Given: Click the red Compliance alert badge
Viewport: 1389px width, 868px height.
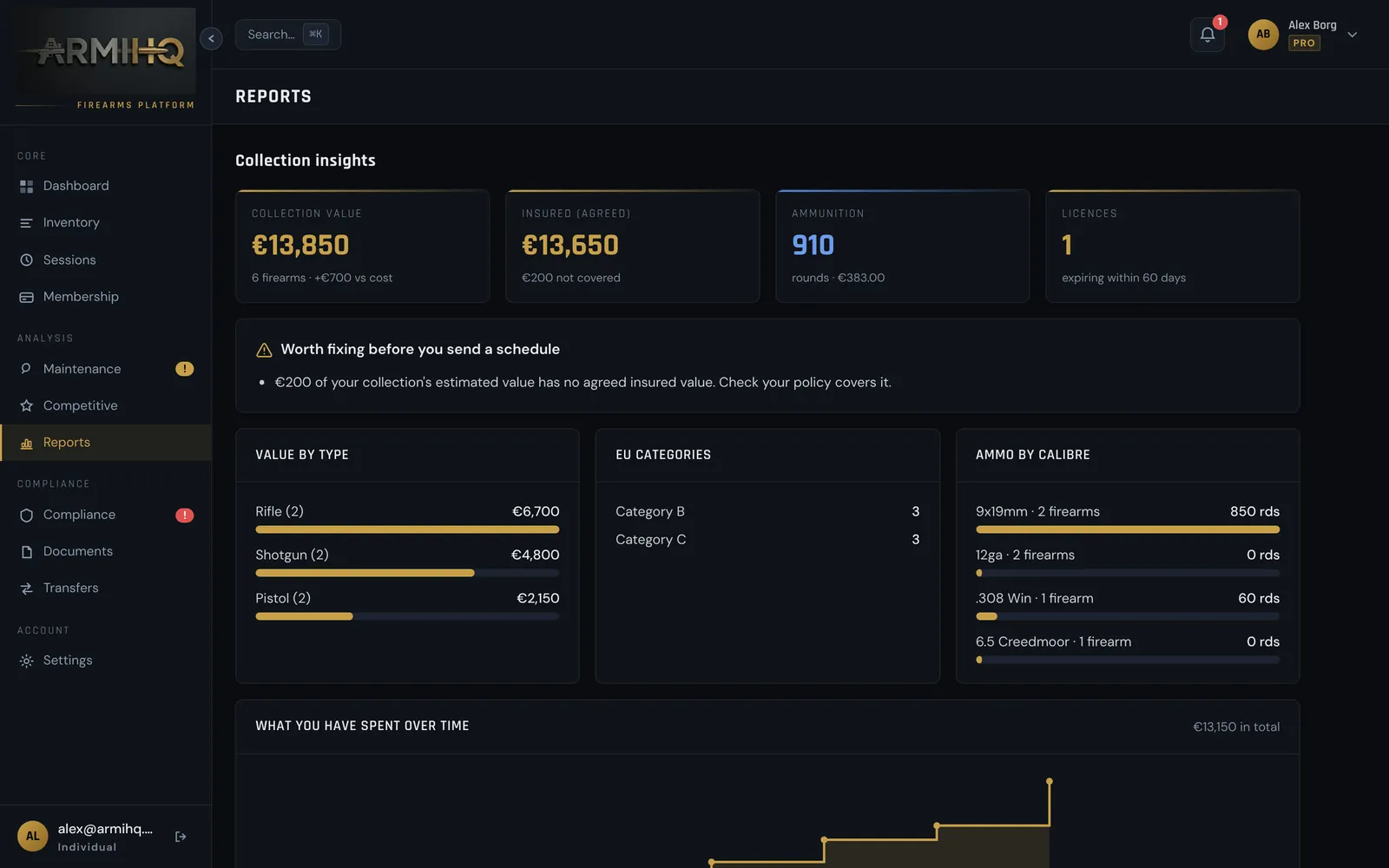Looking at the screenshot, I should (x=184, y=515).
